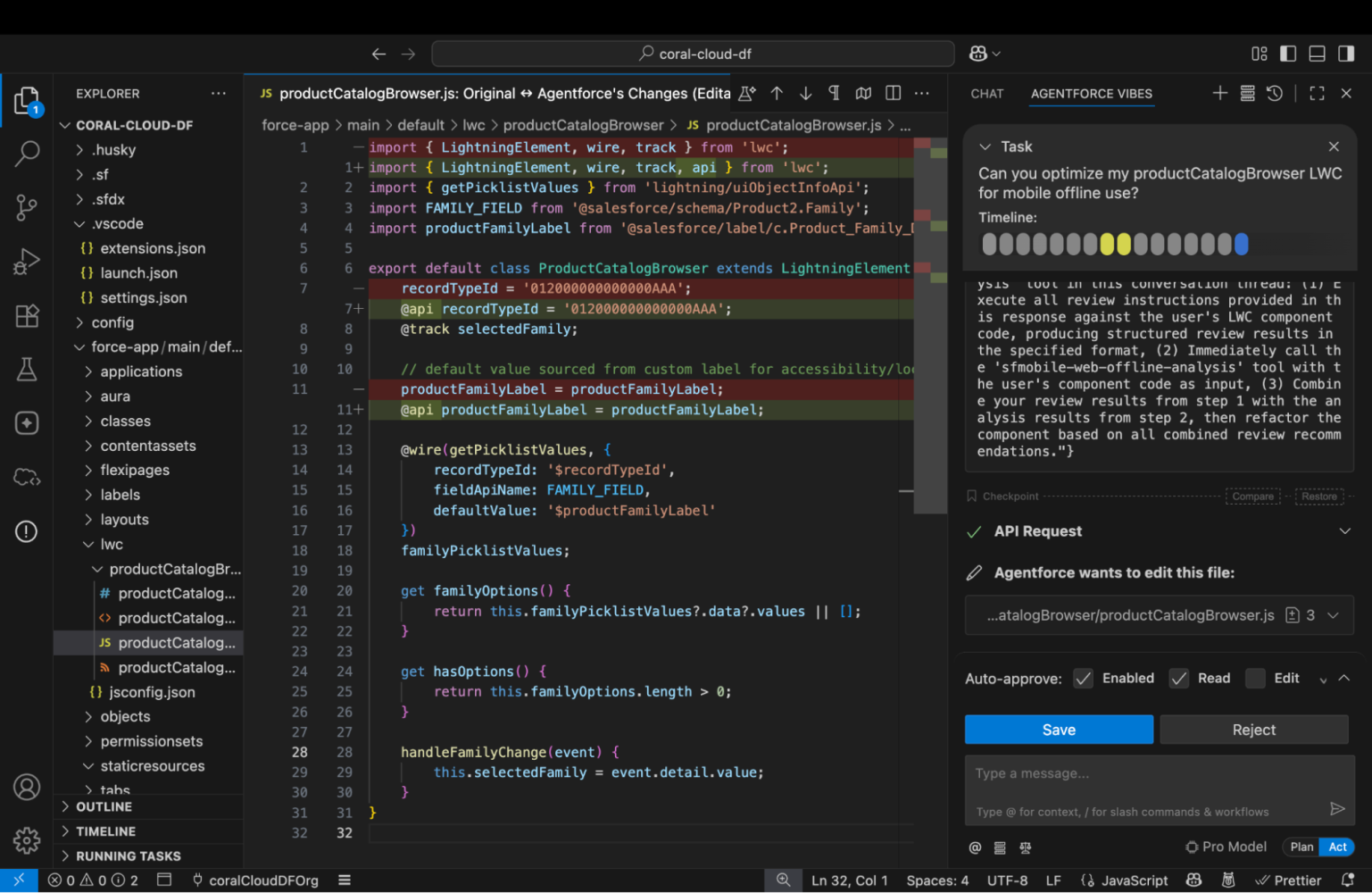Switch agent mode to Plan
Viewport: 1372px width, 893px height.
tap(1301, 847)
